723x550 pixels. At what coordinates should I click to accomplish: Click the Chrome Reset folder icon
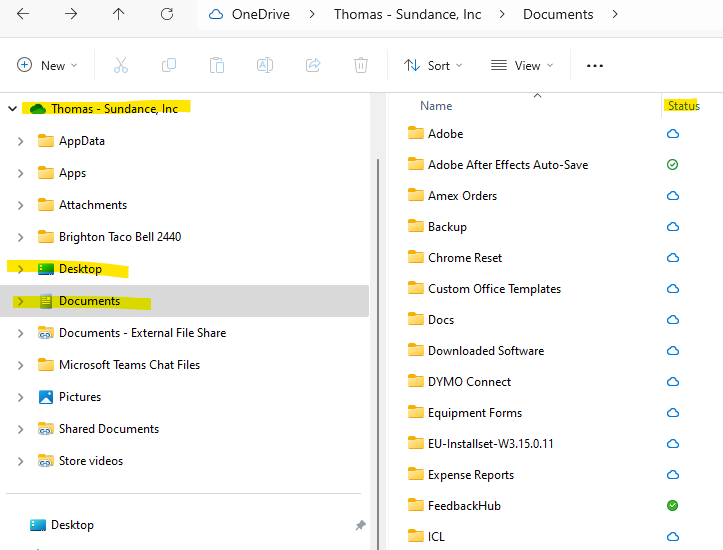click(415, 257)
